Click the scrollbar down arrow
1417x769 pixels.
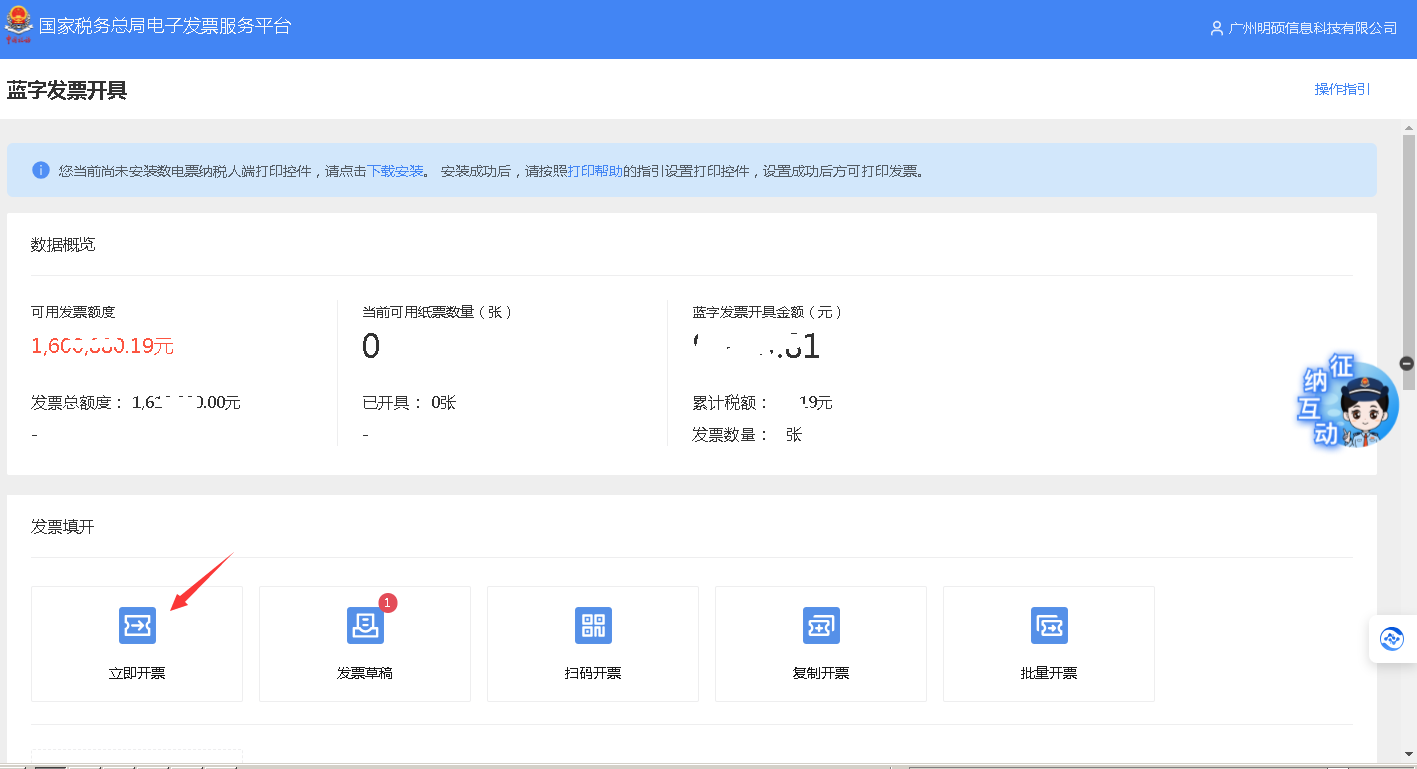(x=1408, y=754)
